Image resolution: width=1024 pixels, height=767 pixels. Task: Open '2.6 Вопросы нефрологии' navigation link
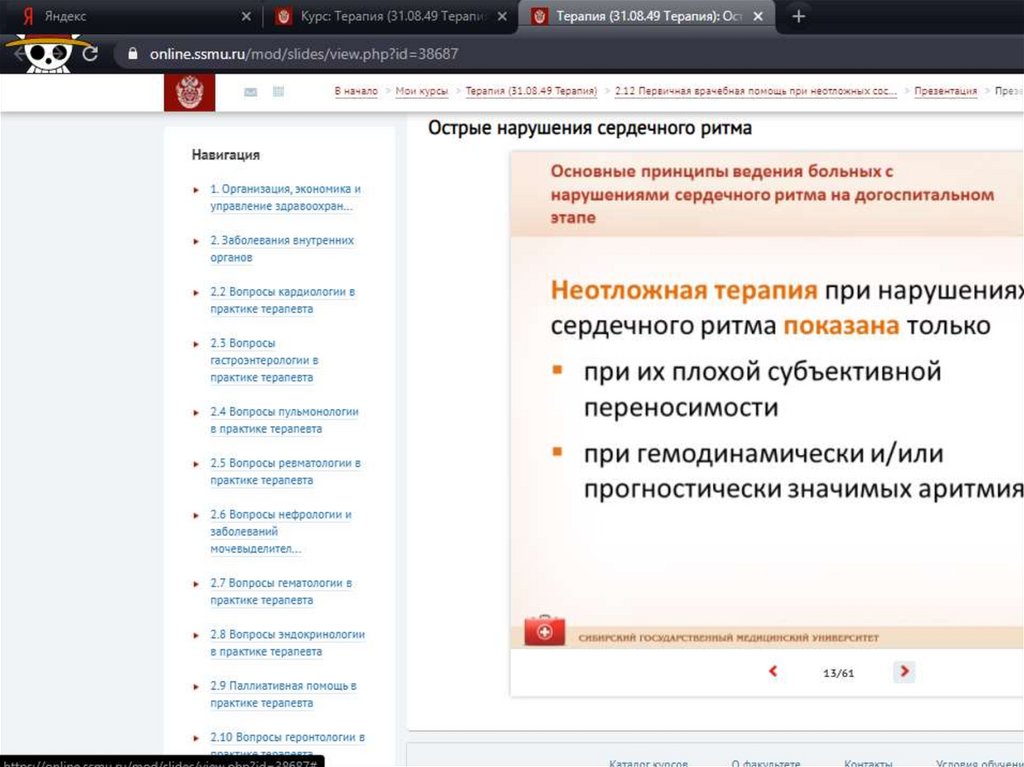(281, 532)
